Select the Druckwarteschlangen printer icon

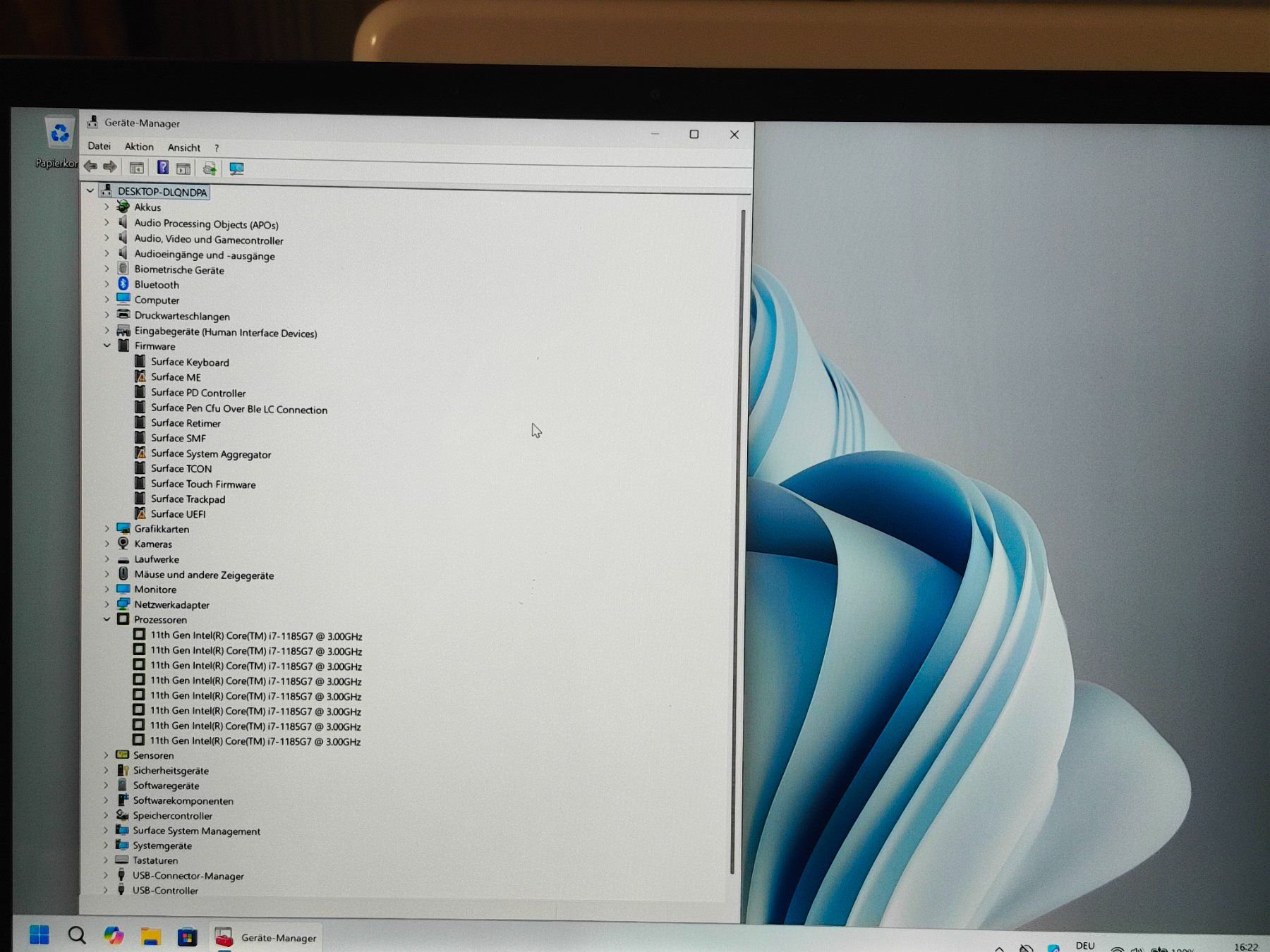[123, 315]
